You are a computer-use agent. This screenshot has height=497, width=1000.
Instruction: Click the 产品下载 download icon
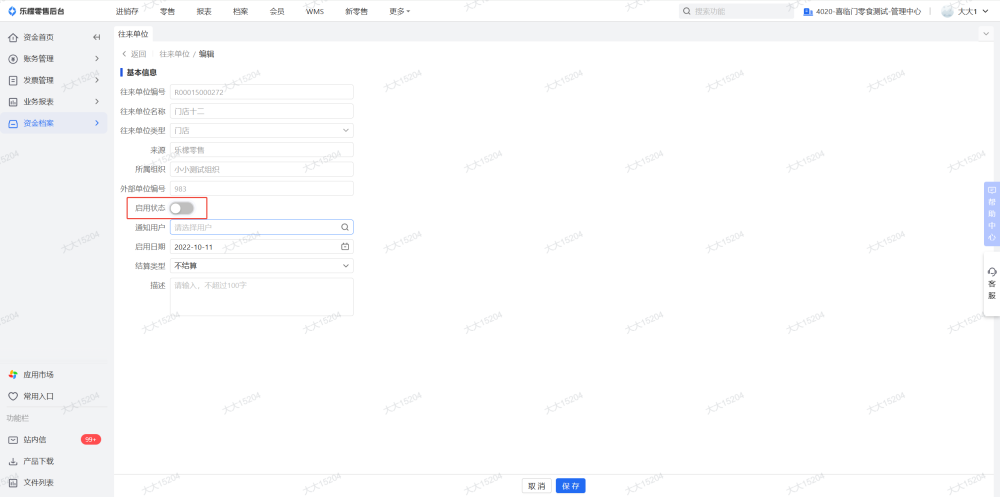click(x=12, y=461)
